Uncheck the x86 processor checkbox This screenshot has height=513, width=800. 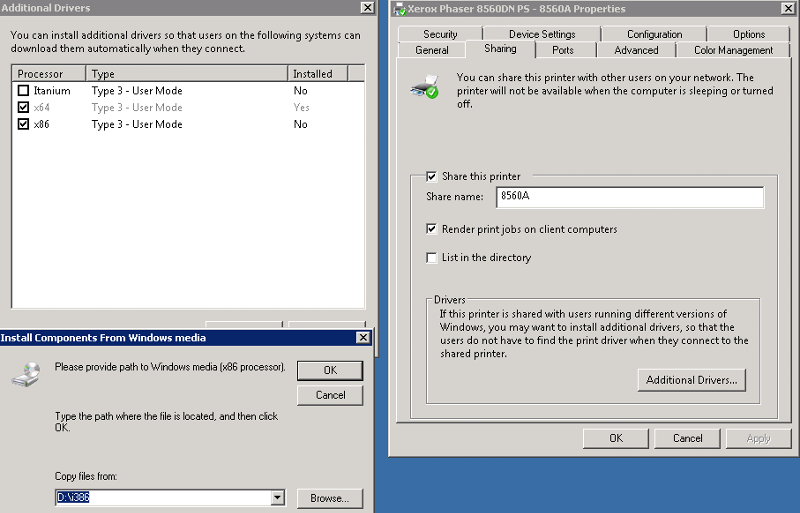[x=23, y=124]
